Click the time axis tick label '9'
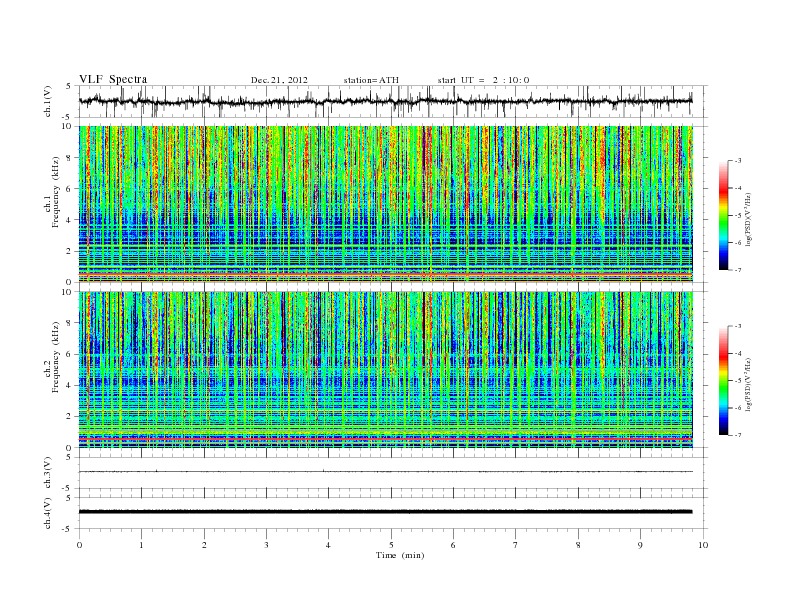The width and height of the screenshot is (792, 612). 640,545
